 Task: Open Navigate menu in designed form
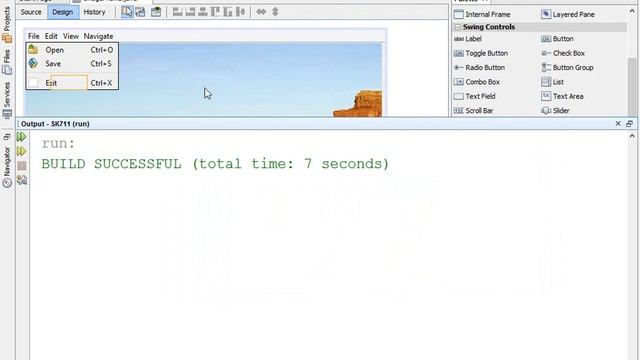[x=98, y=36]
